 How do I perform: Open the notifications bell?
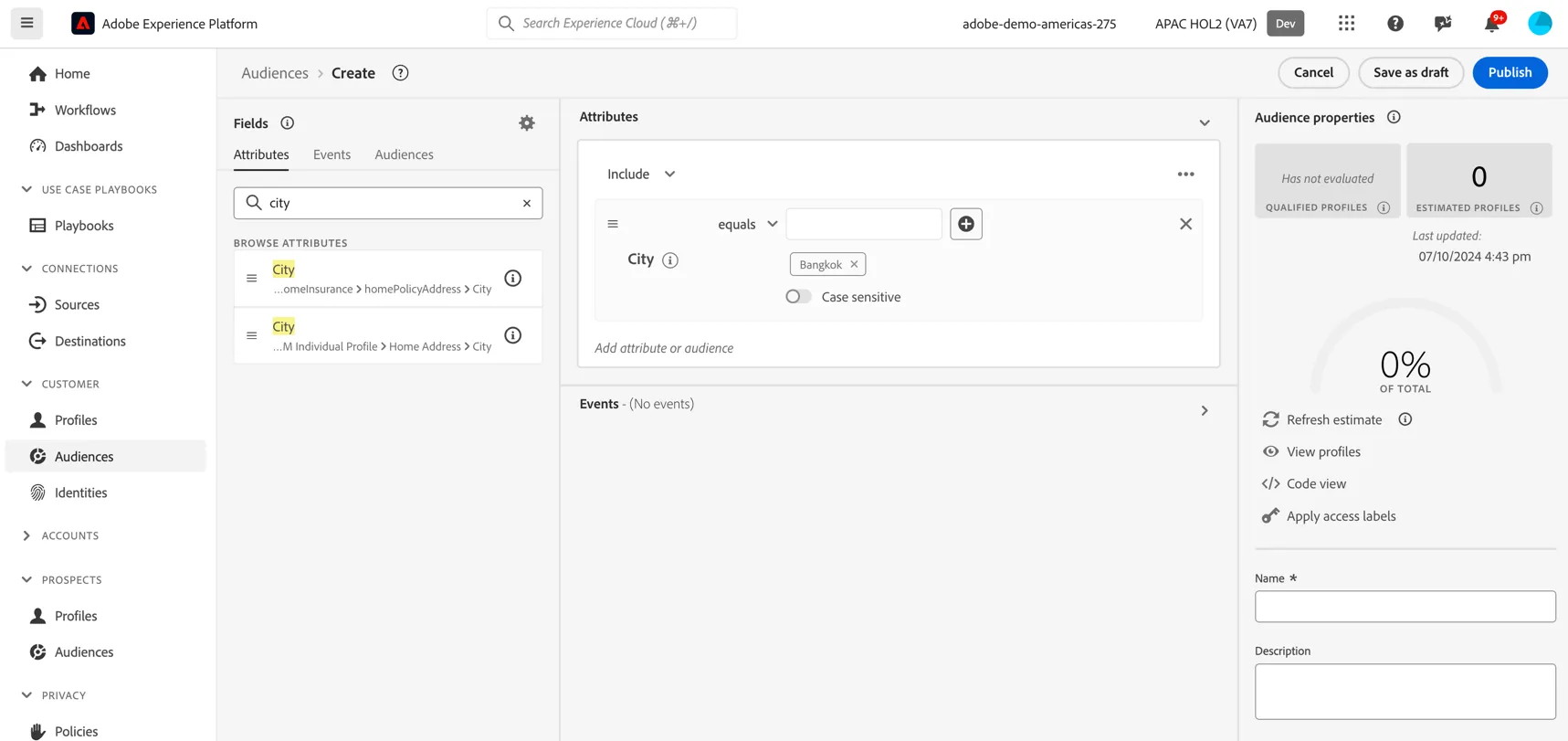(1491, 23)
